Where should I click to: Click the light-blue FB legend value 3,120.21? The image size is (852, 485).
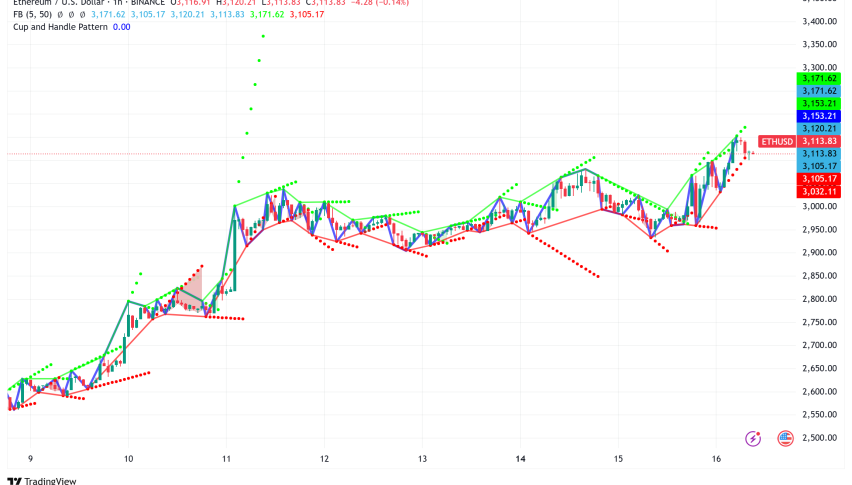pos(187,14)
